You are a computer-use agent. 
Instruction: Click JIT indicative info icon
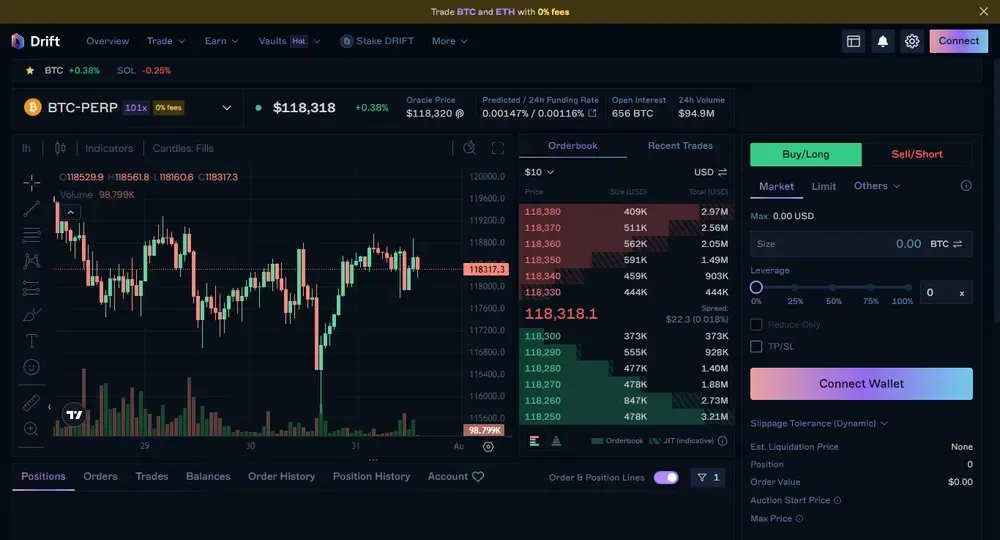click(723, 441)
